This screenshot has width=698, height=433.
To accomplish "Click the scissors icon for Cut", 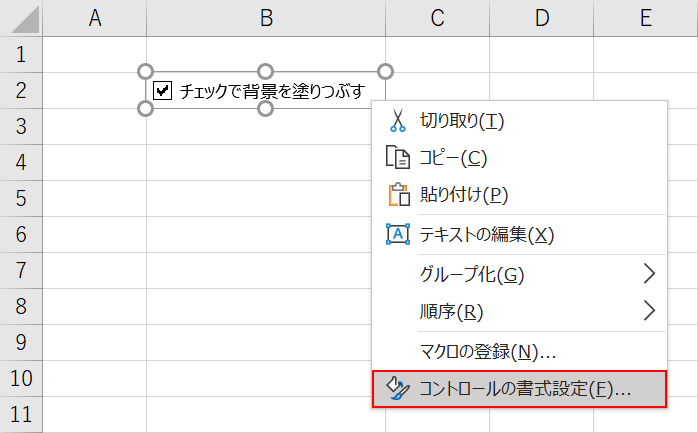I will [398, 121].
